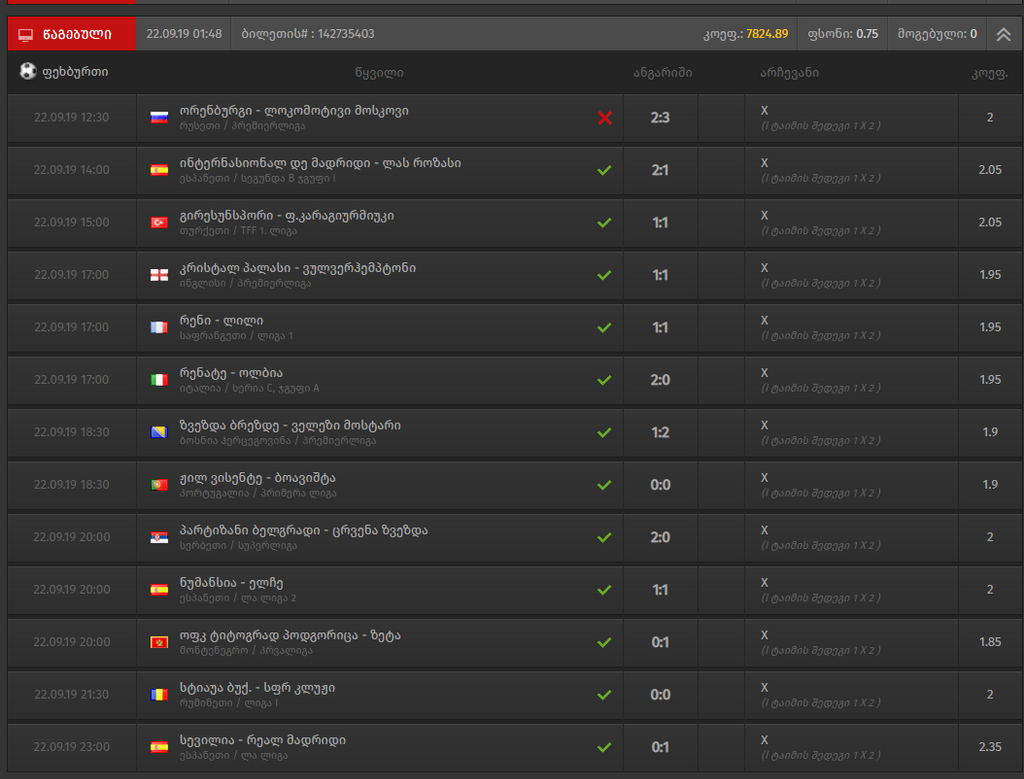The width and height of the screenshot is (1024, 779).
Task: Click the league text თურქეთი / TFF 1. ლიგა
Action: (238, 231)
